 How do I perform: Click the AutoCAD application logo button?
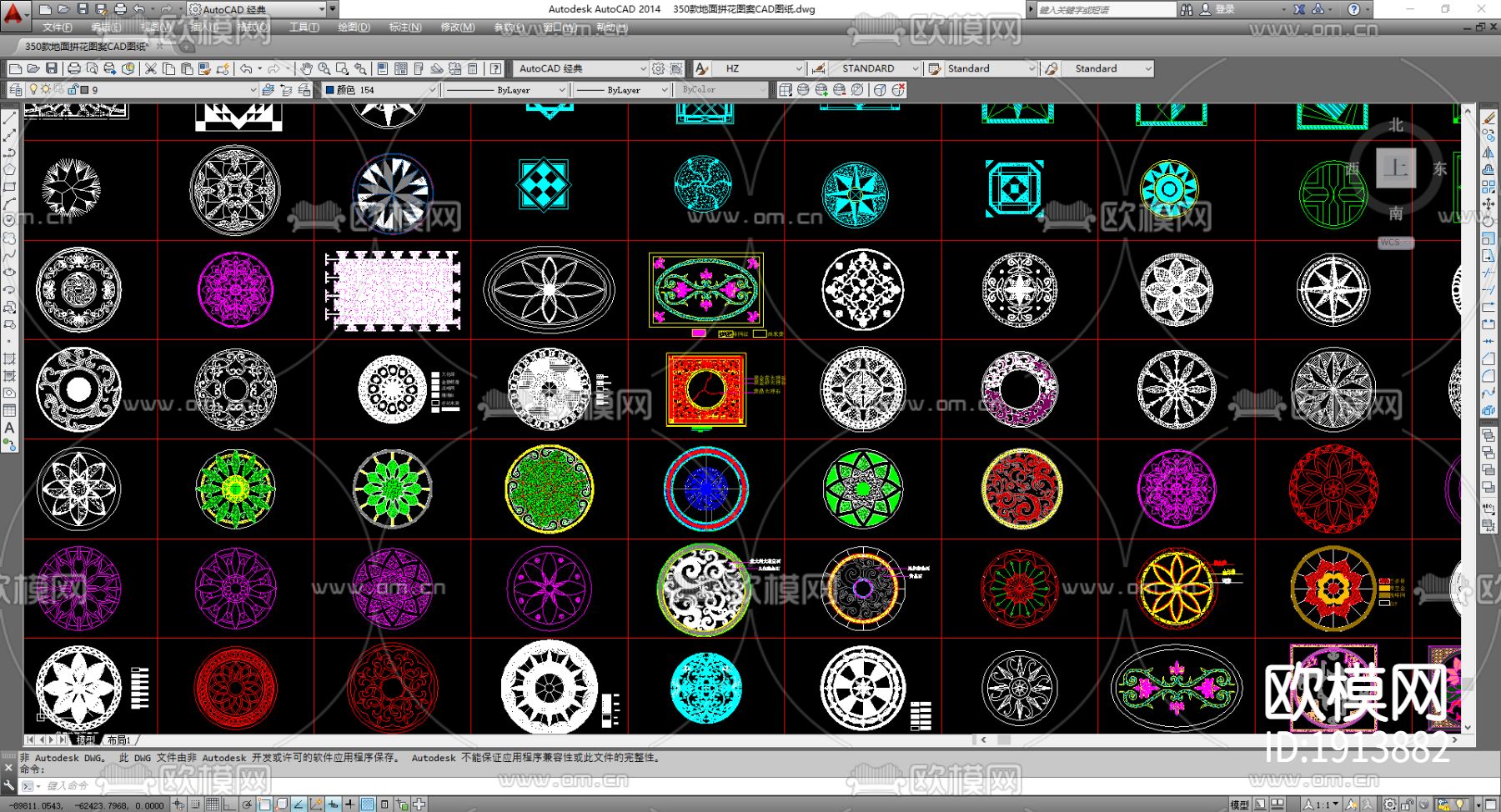tap(14, 12)
